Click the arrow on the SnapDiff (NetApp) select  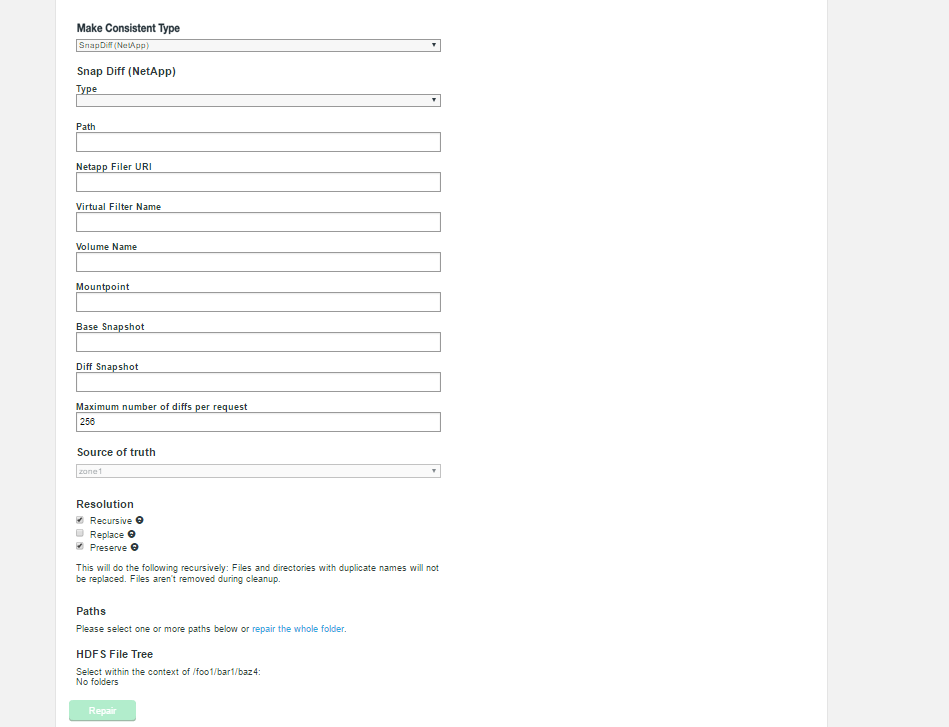click(434, 45)
